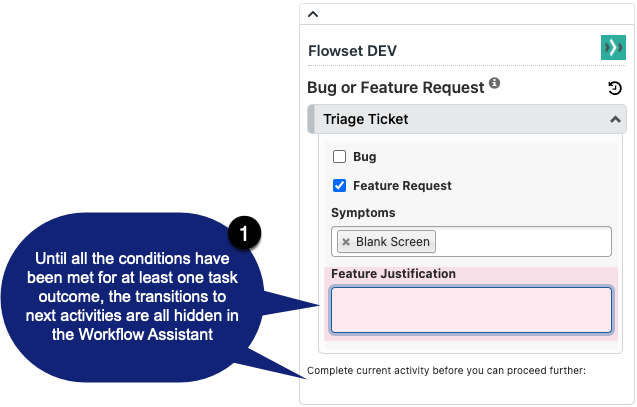Click the Triage Ticket header bar
The image size is (637, 407).
467,119
